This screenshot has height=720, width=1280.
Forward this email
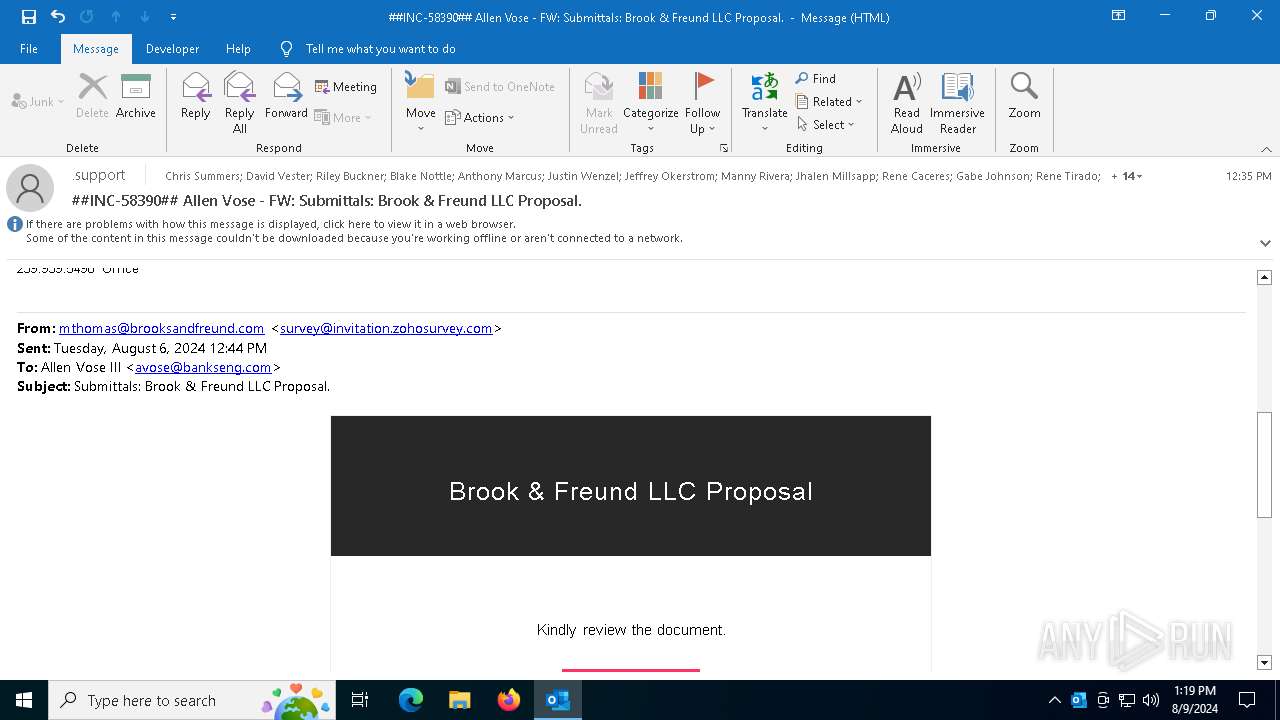click(286, 97)
